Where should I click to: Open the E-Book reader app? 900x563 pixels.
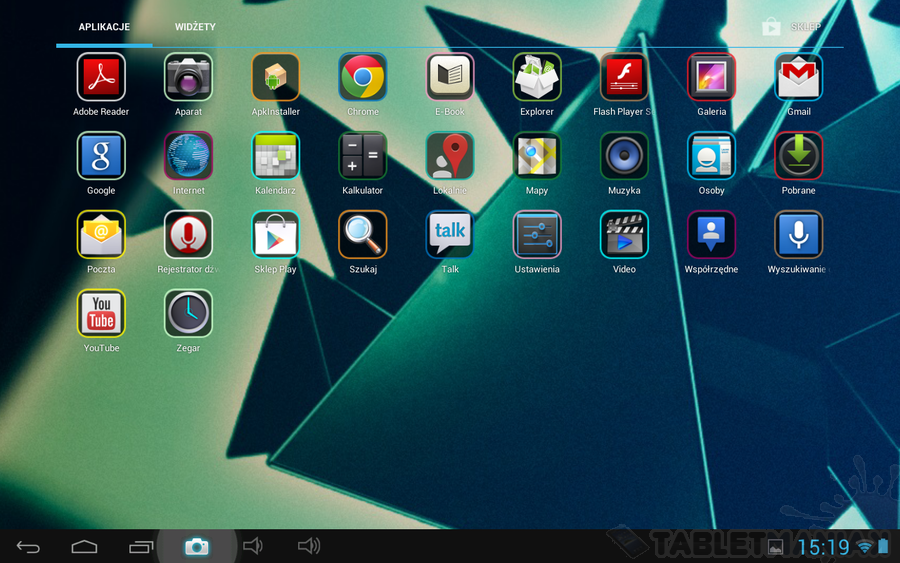click(450, 77)
